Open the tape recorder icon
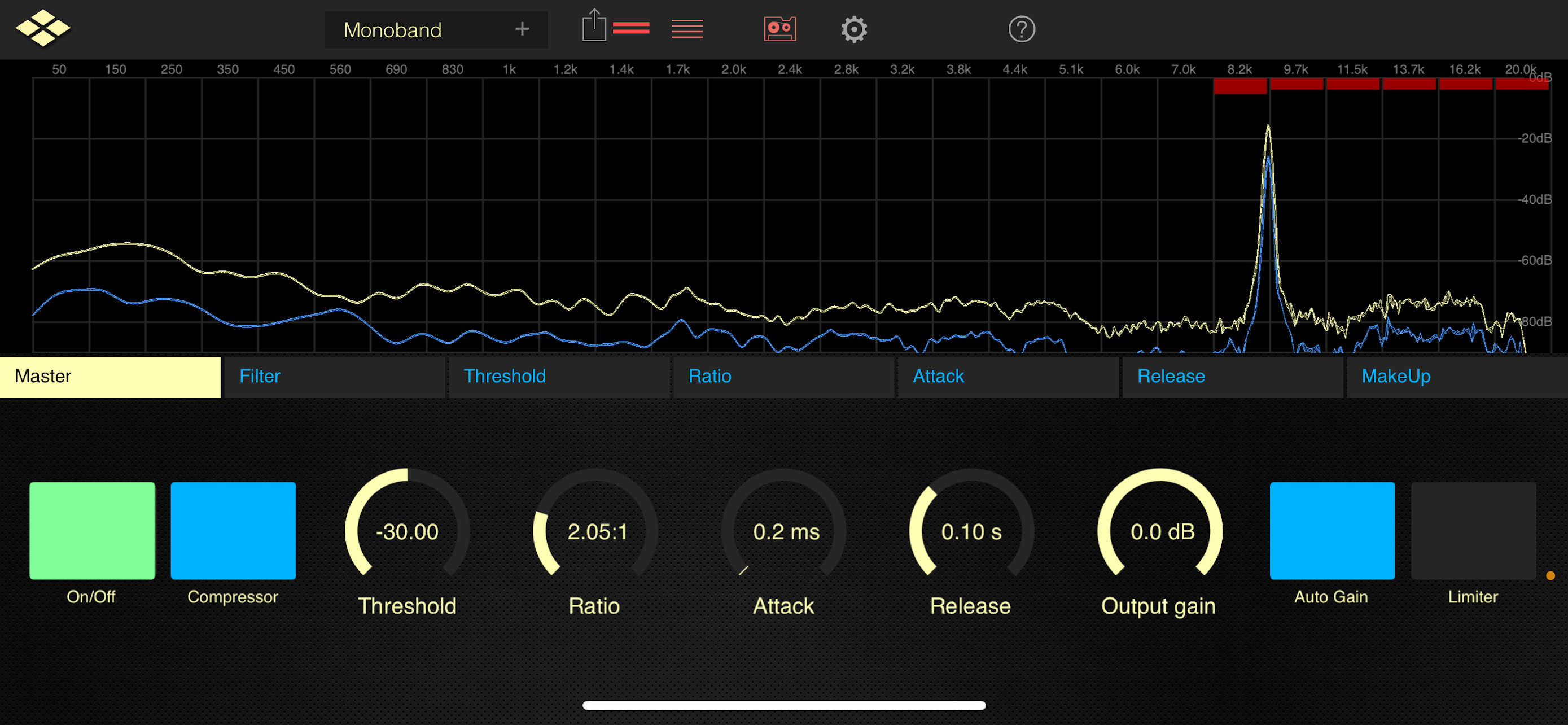 (779, 29)
